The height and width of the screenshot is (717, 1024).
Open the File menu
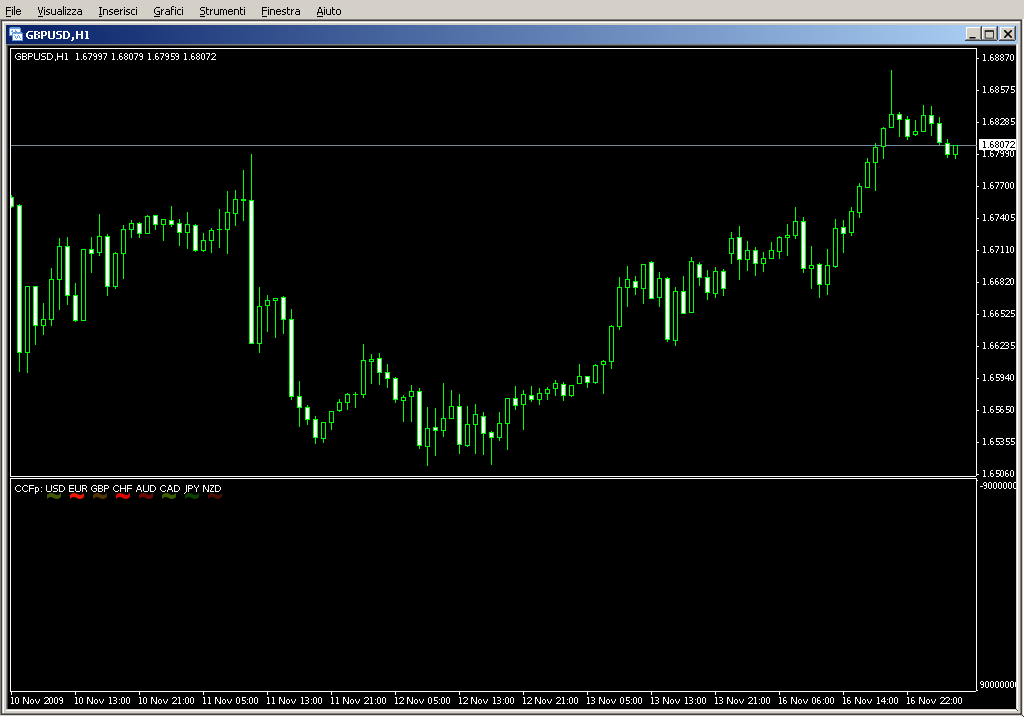13,11
